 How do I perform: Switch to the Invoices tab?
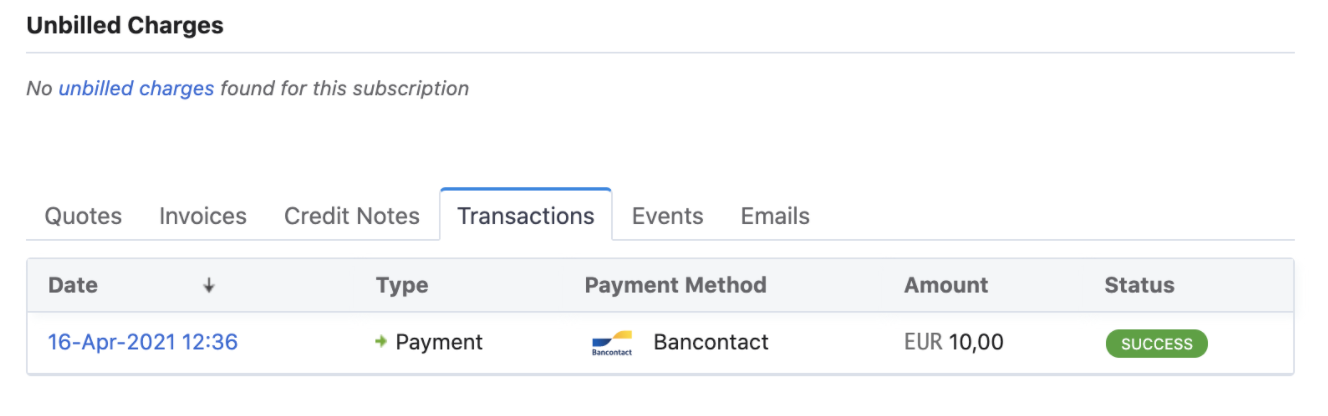[x=203, y=216]
